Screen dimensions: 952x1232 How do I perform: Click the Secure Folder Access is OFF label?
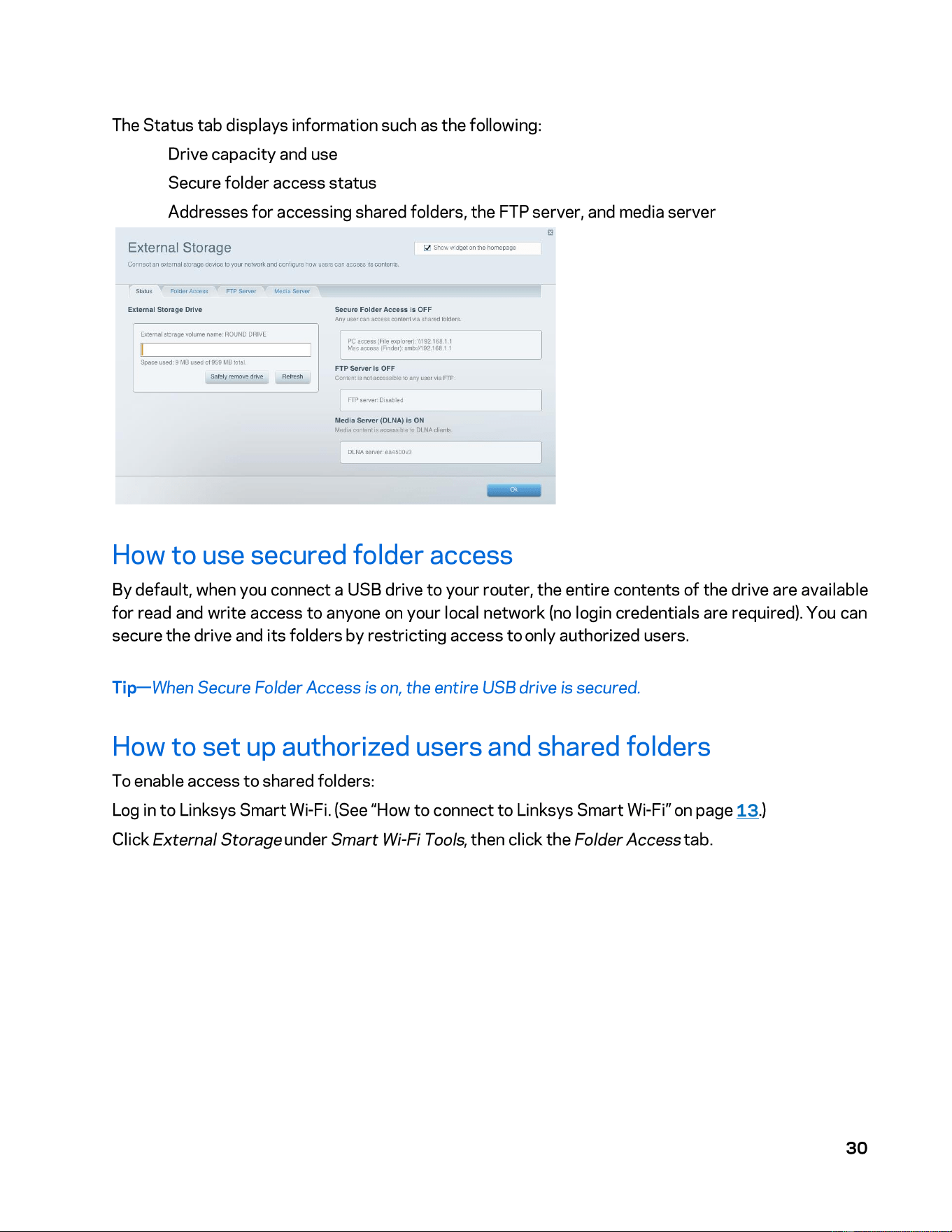(383, 309)
